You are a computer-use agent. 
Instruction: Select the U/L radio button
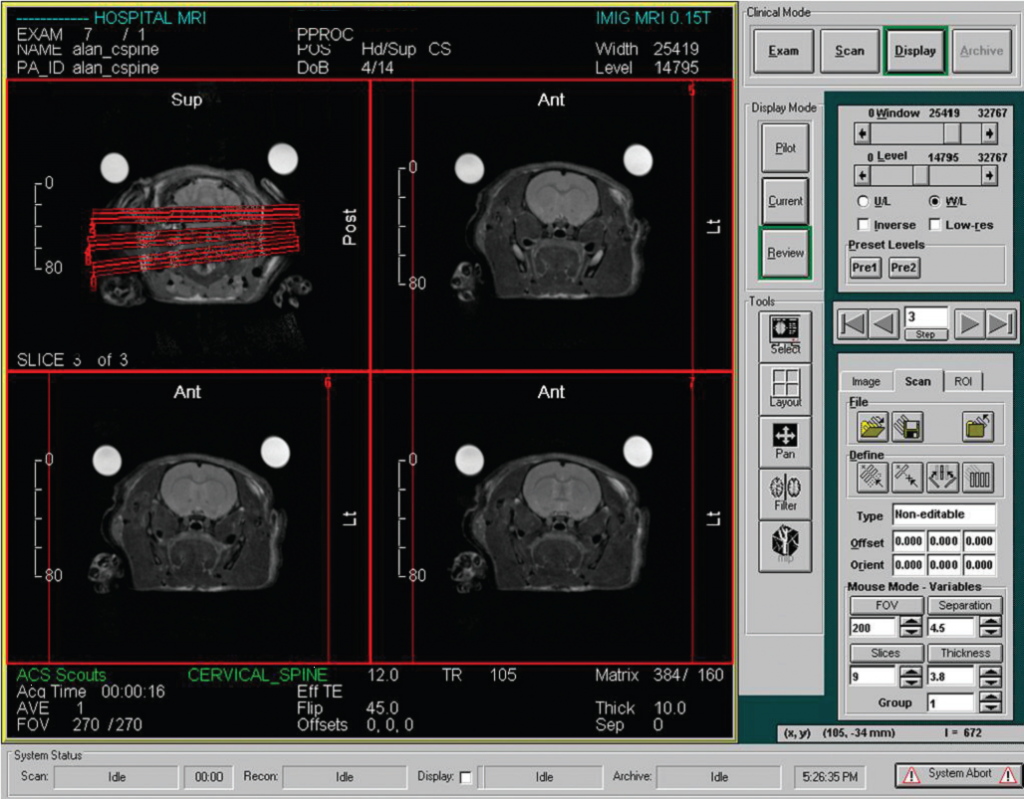tap(864, 199)
